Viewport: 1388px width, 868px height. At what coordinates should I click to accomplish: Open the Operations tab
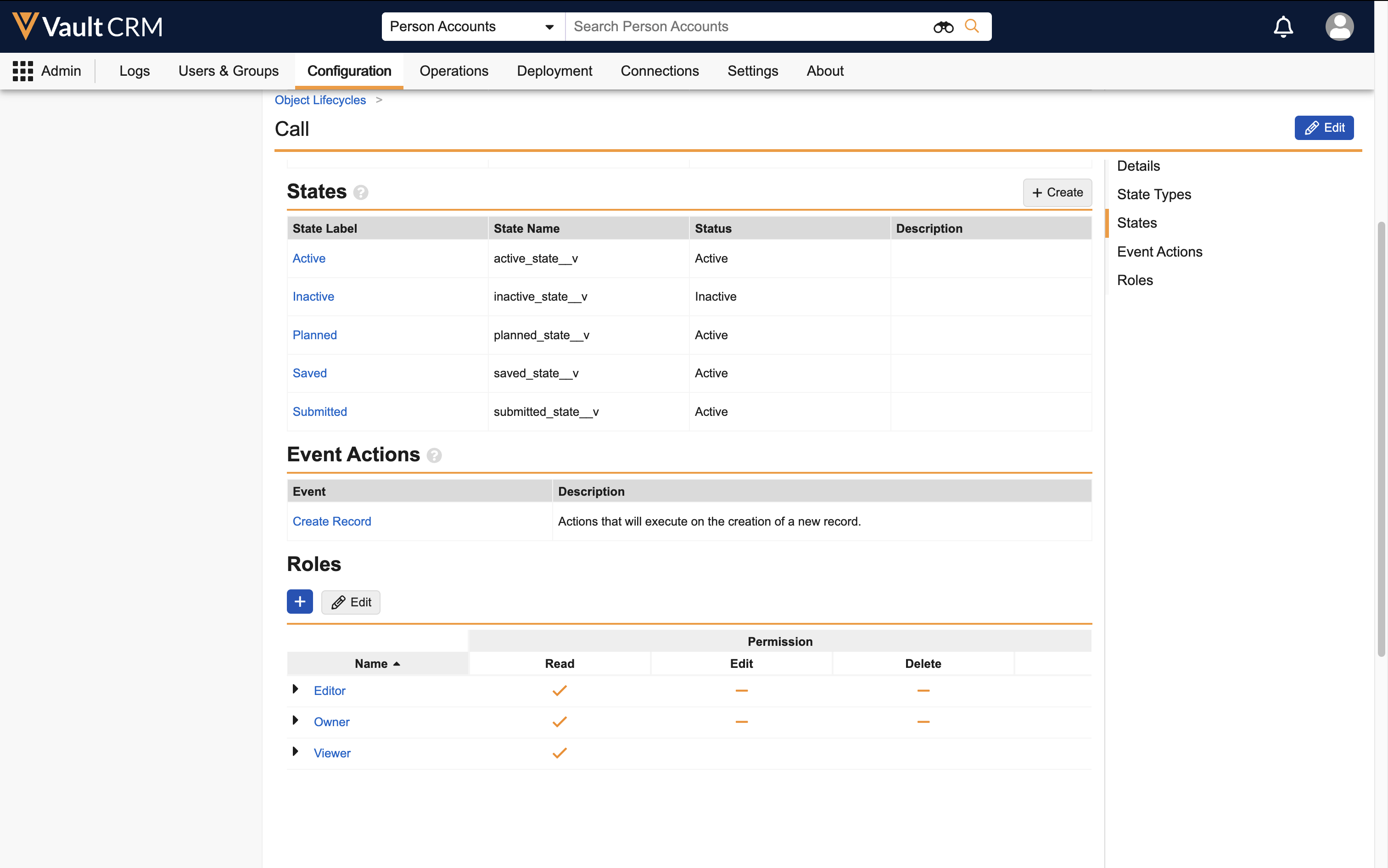click(453, 71)
